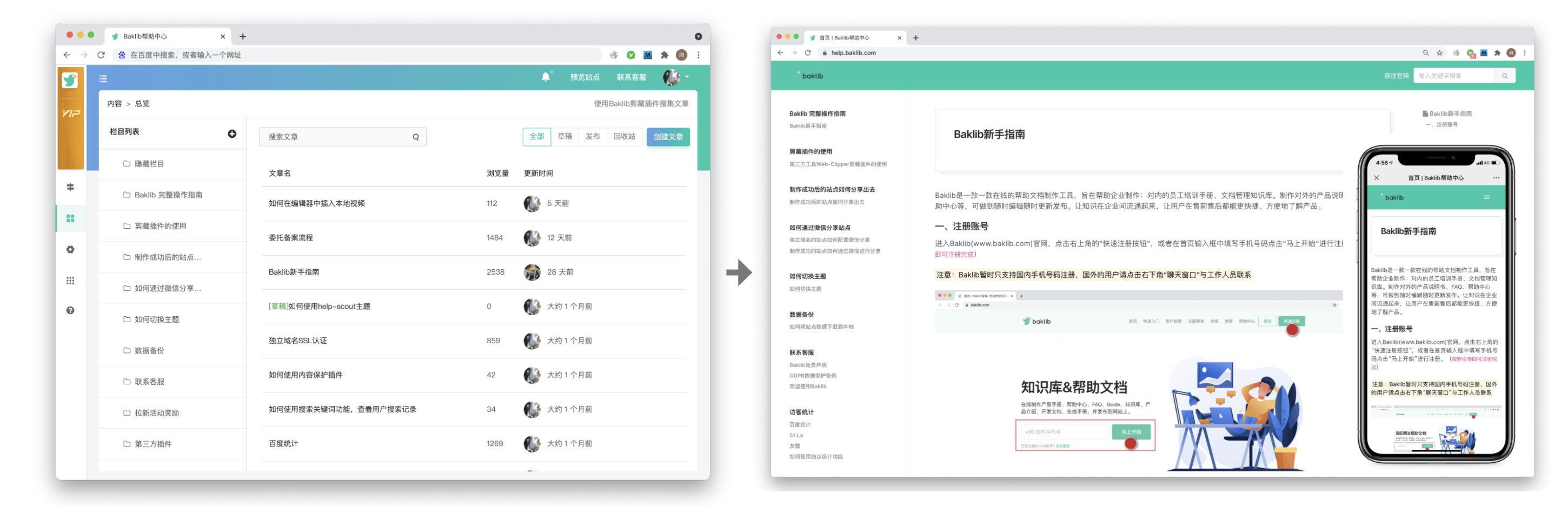Open 第三方工具Web-Clipper剪藏插件的使用 link
The height and width of the screenshot is (506, 1568).
click(x=838, y=164)
